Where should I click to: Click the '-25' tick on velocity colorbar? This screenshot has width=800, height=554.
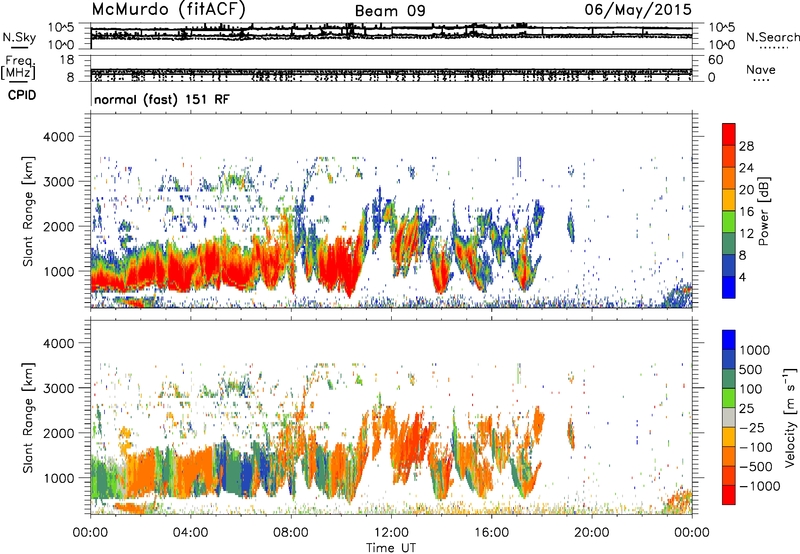click(752, 427)
